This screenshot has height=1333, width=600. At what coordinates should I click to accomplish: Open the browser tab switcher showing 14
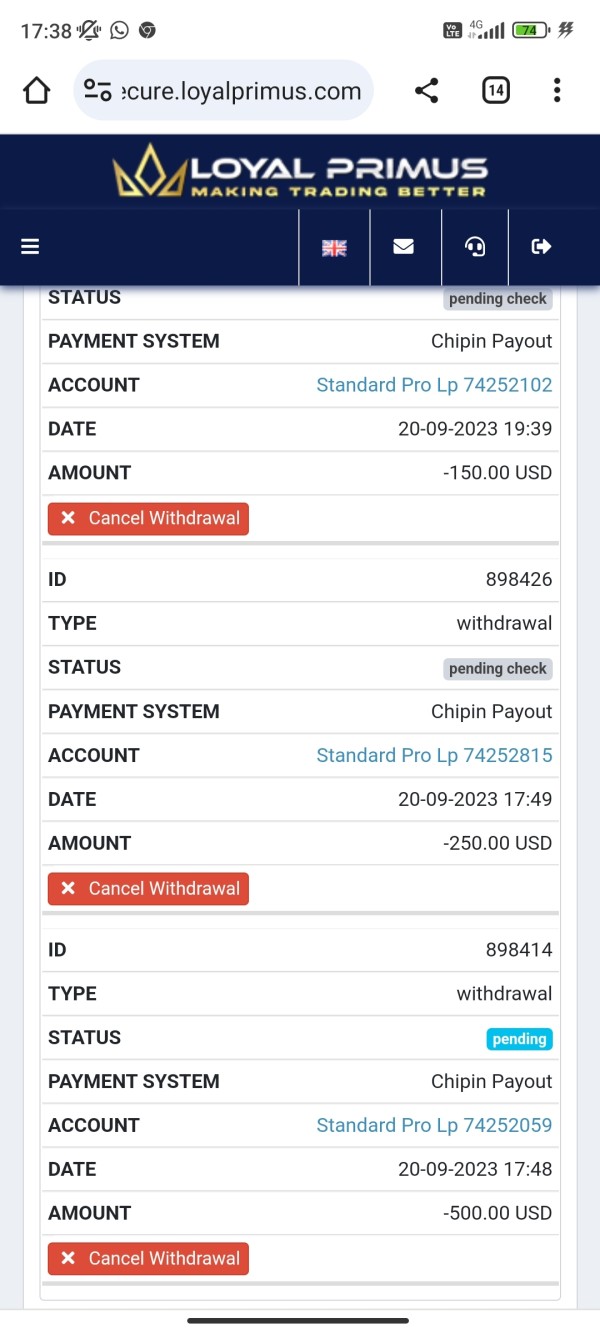click(x=495, y=91)
